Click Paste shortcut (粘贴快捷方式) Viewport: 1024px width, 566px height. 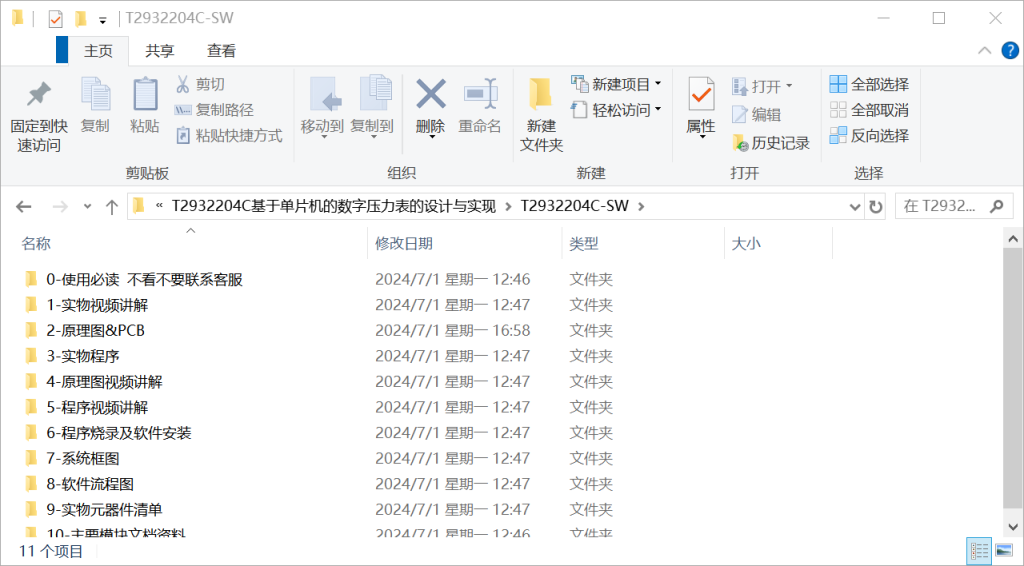(x=229, y=136)
